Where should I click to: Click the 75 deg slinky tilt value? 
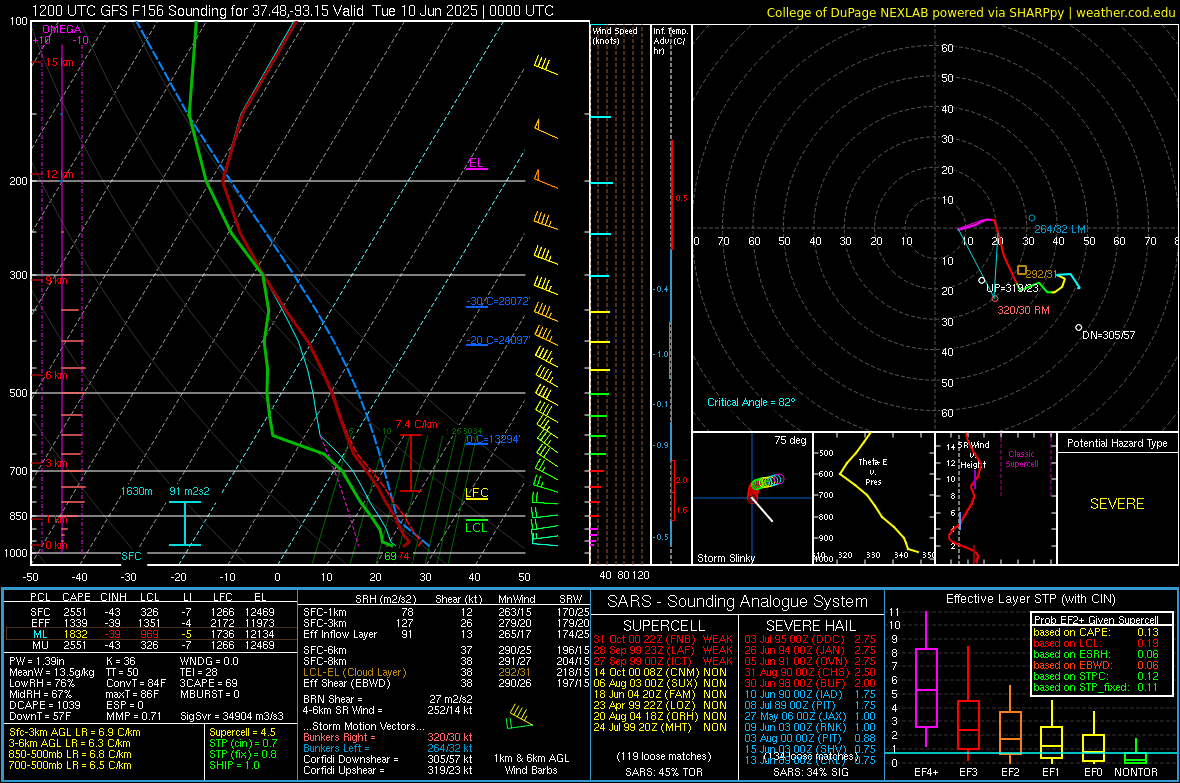coord(790,440)
